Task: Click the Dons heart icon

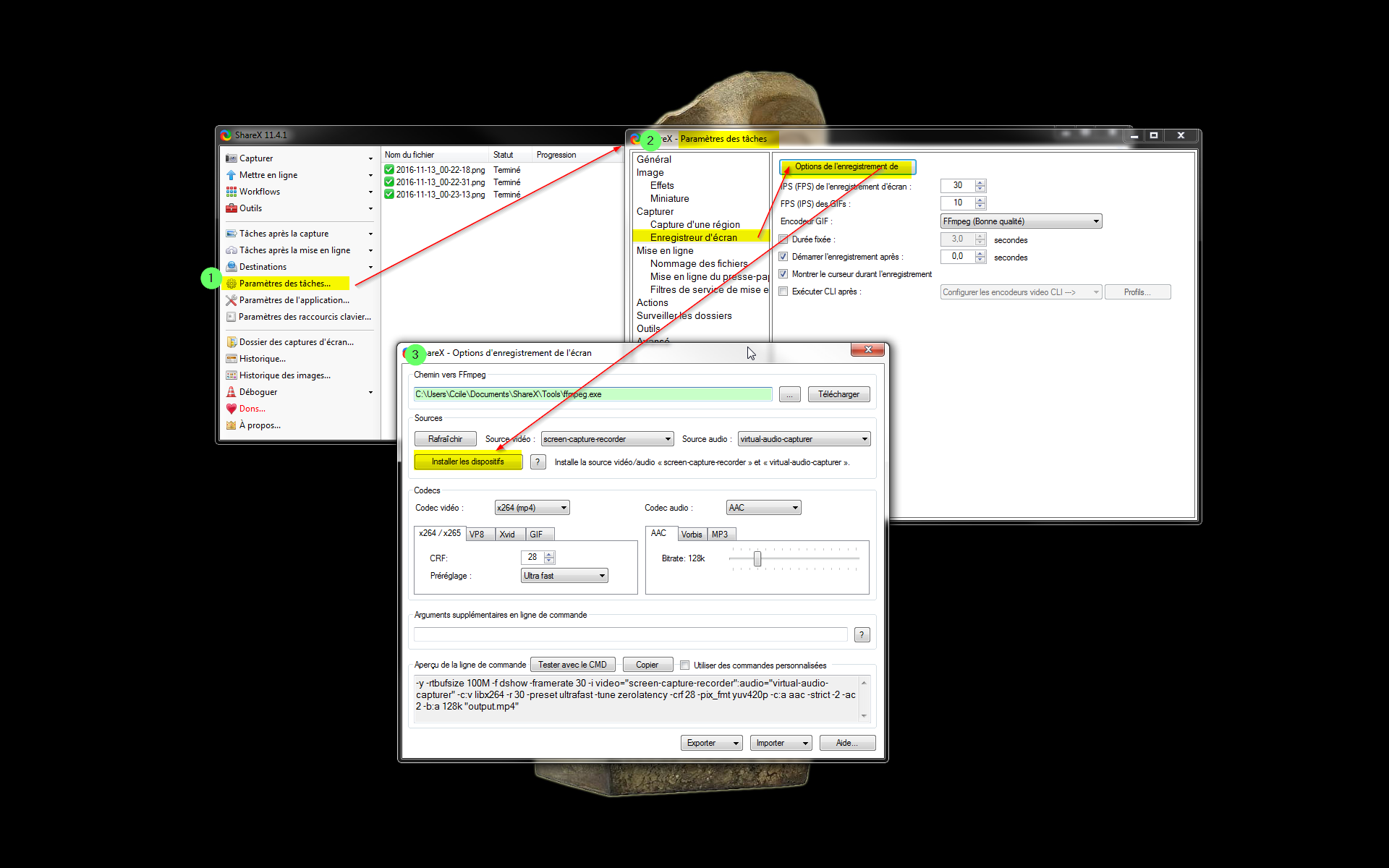Action: point(231,409)
